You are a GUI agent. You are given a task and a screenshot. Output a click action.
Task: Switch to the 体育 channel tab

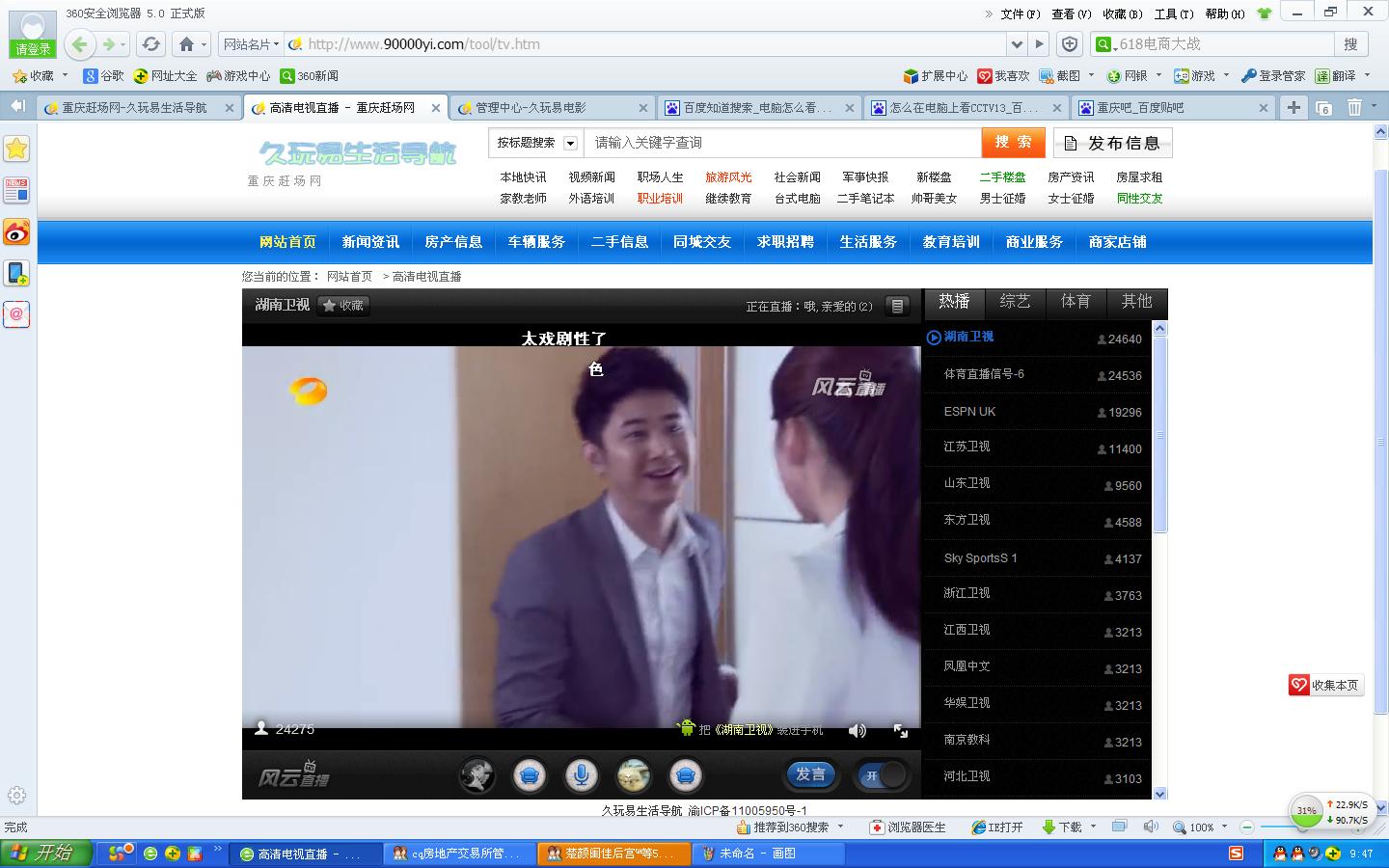tap(1076, 303)
